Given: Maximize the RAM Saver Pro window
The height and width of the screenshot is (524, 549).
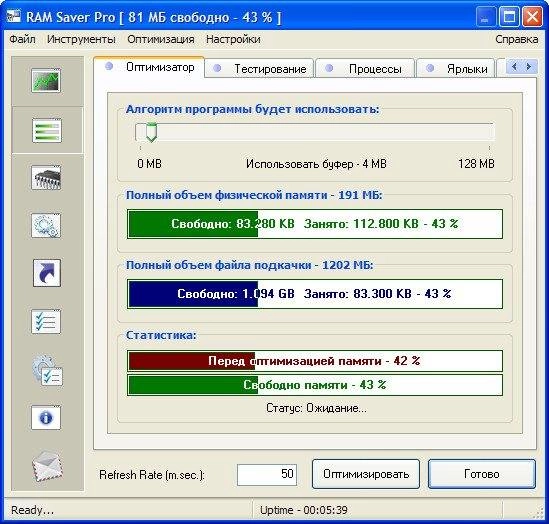Looking at the screenshot, I should tap(509, 17).
